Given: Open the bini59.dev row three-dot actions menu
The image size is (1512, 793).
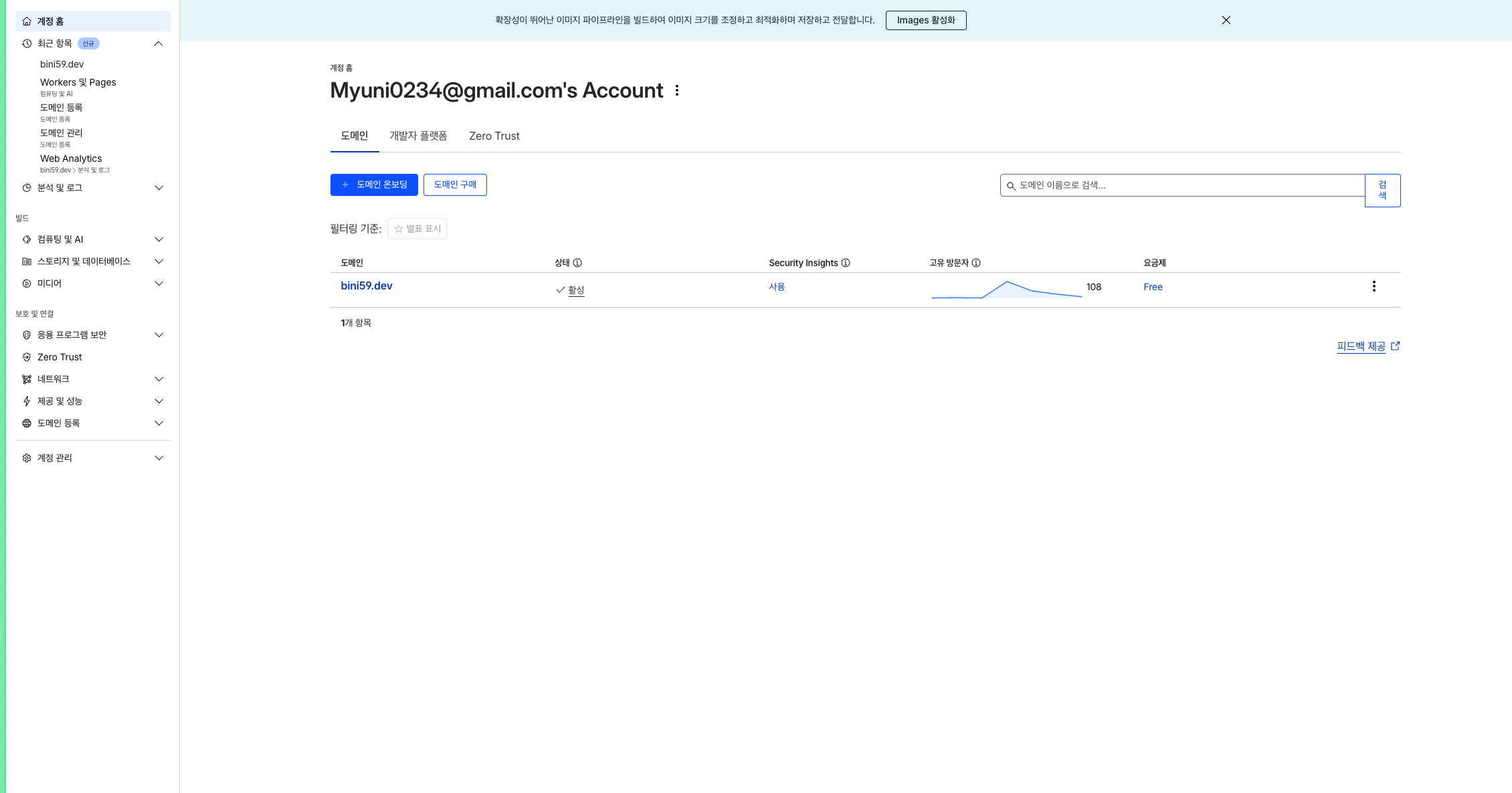Looking at the screenshot, I should 1374,286.
